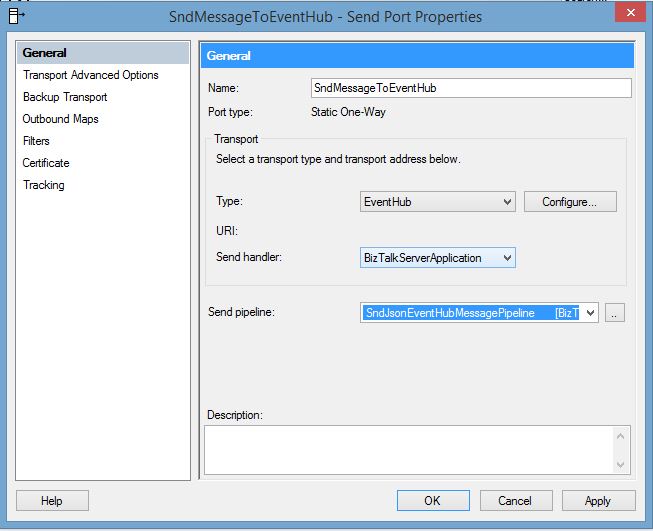This screenshot has width=653, height=531.
Task: Click the Apply button
Action: [598, 500]
